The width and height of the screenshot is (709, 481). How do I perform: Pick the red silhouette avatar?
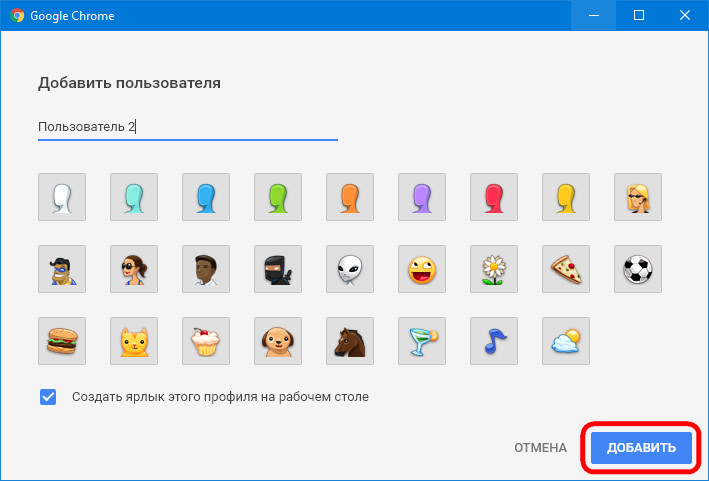[494, 197]
